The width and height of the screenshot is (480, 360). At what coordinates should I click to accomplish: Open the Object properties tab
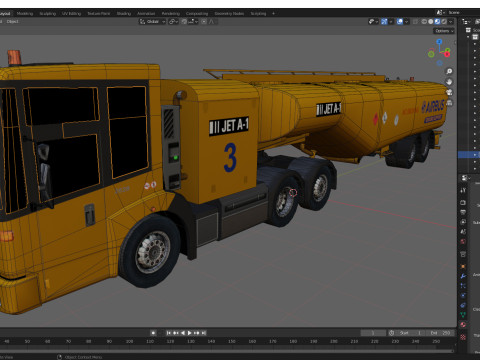point(463,266)
